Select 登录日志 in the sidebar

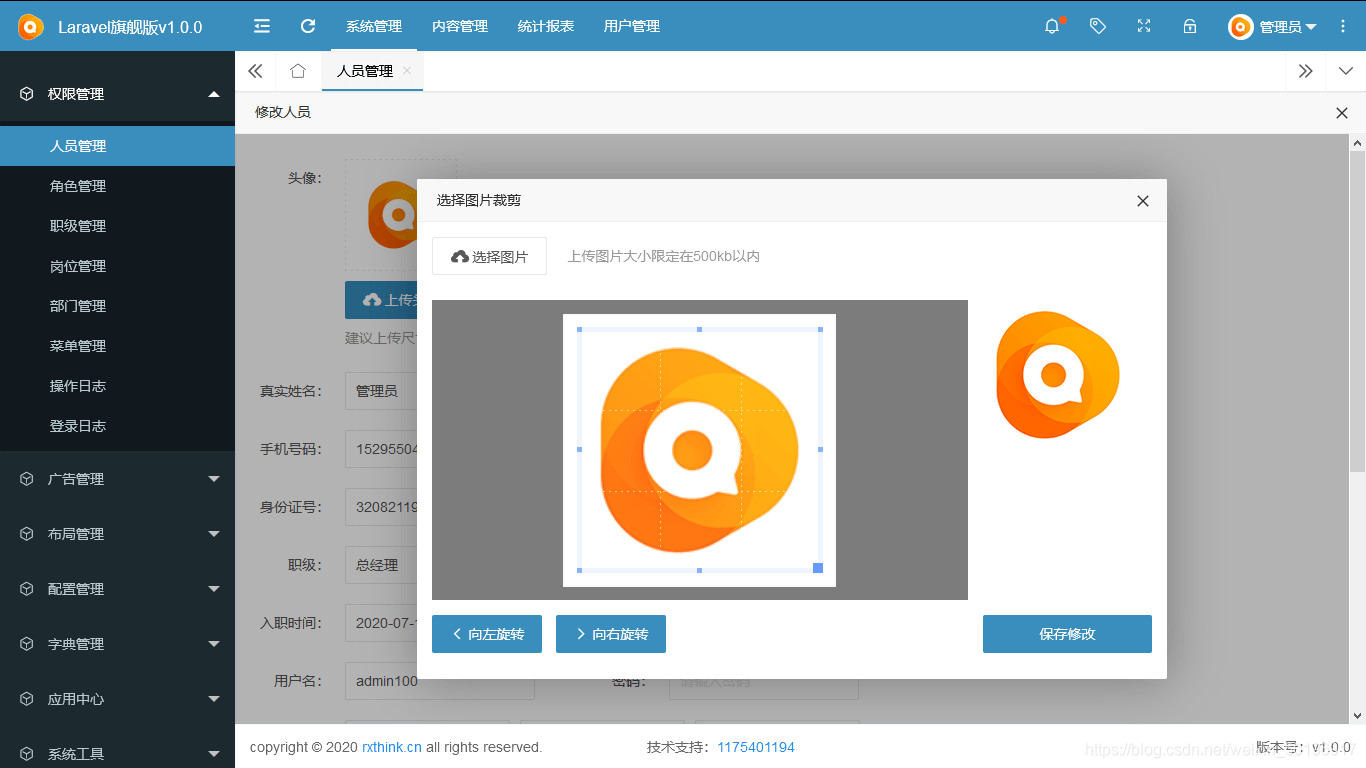click(x=117, y=426)
